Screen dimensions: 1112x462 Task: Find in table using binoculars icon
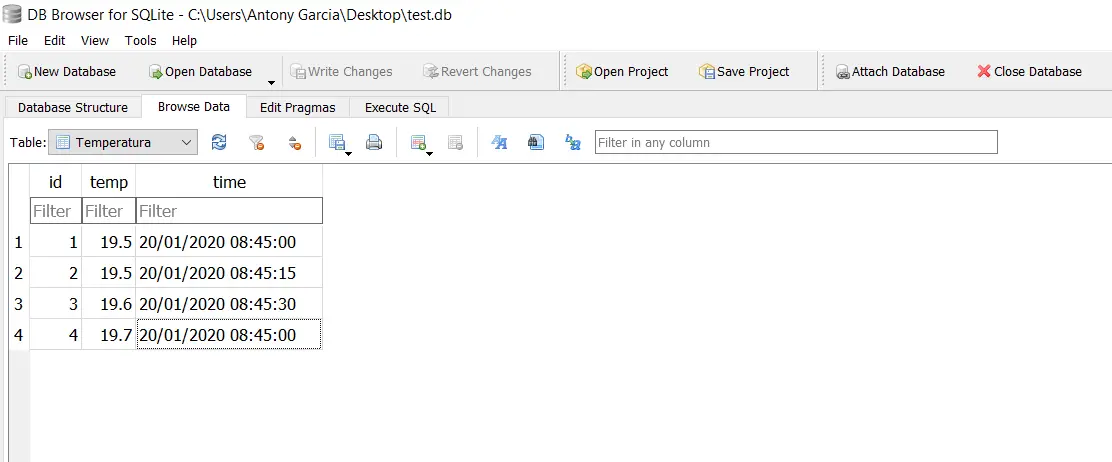(x=536, y=143)
